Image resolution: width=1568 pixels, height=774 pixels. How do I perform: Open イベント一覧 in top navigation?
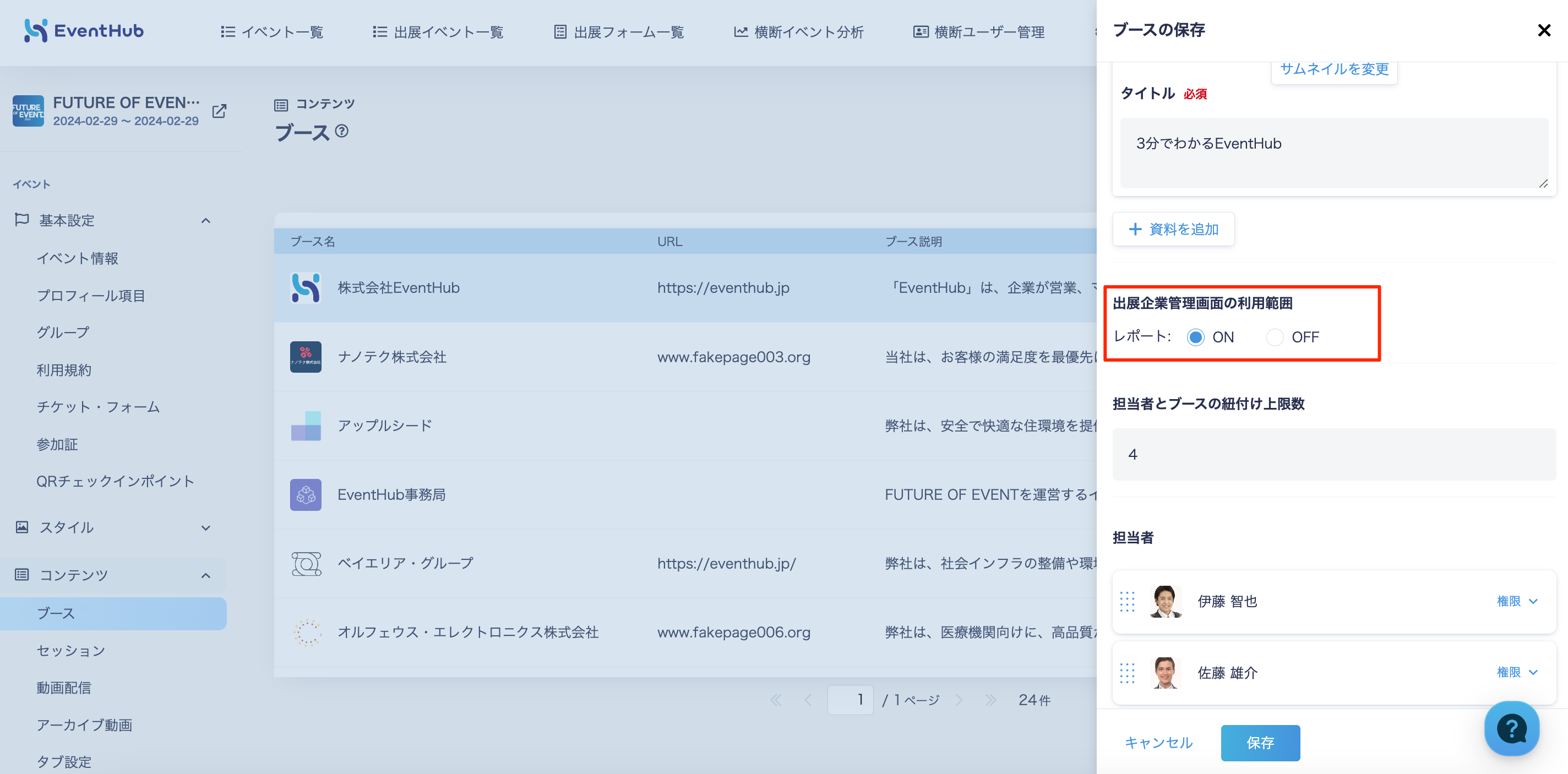(x=271, y=31)
